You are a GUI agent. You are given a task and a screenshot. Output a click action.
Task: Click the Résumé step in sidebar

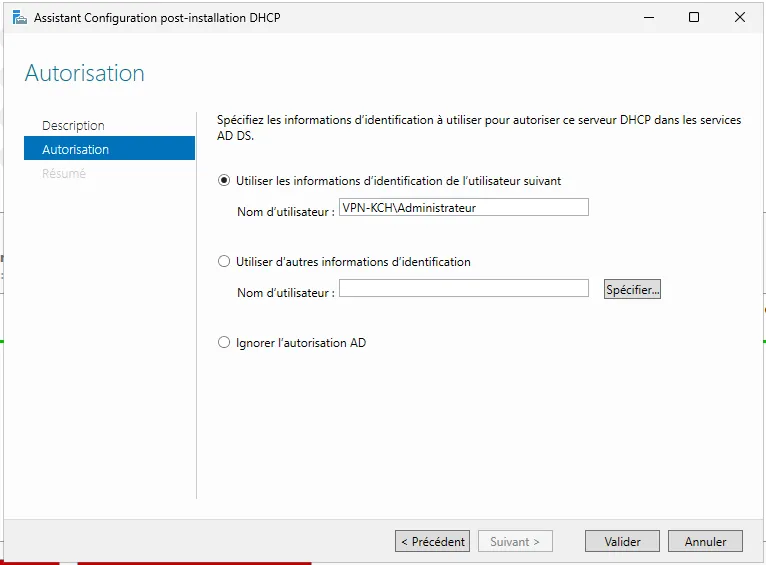64,173
